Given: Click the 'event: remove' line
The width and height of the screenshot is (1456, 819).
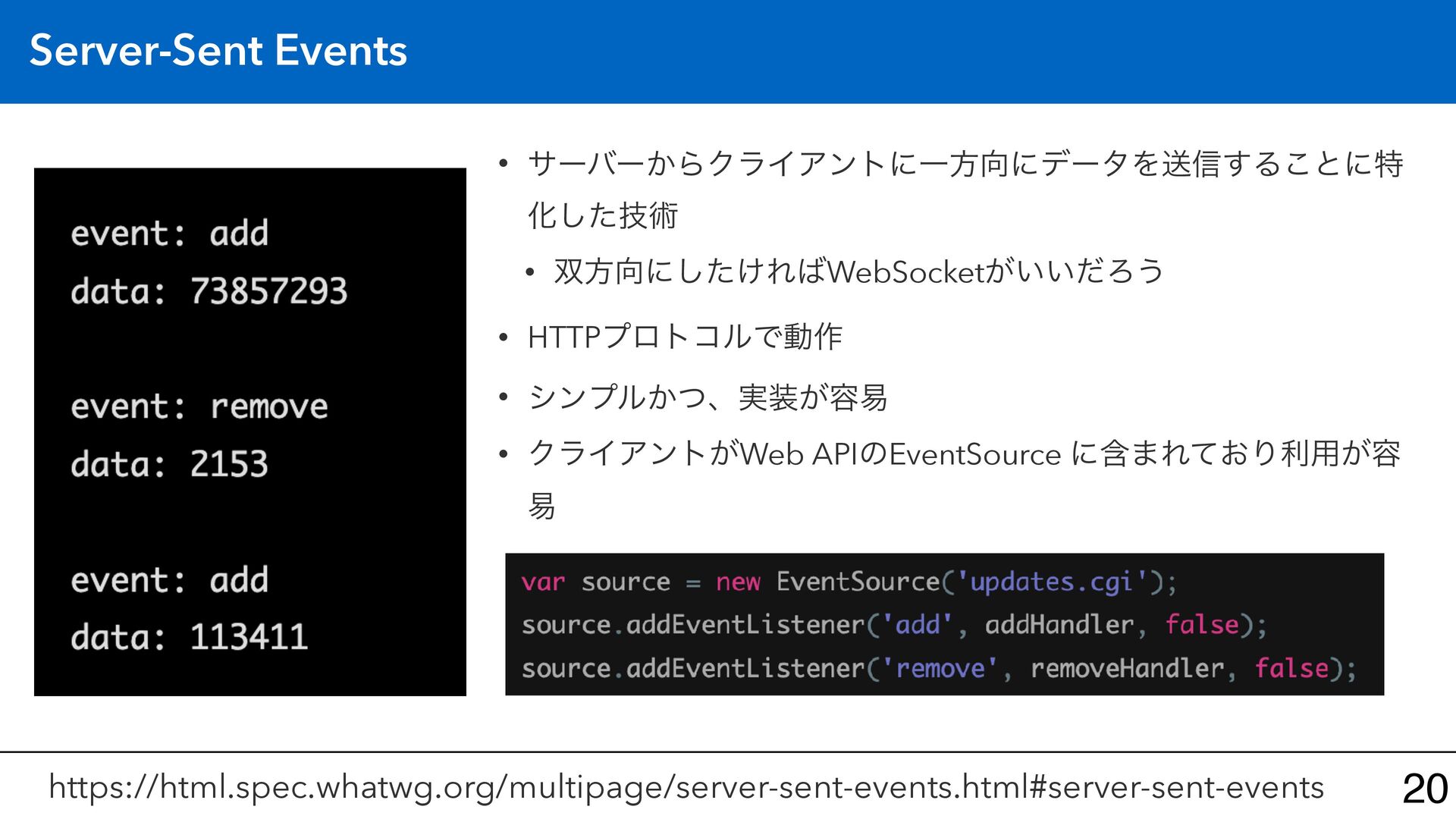Looking at the screenshot, I should pos(199,406).
